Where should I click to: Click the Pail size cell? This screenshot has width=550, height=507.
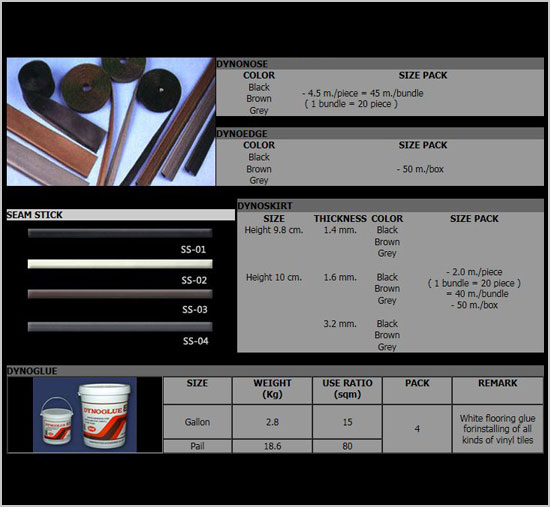pos(197,446)
